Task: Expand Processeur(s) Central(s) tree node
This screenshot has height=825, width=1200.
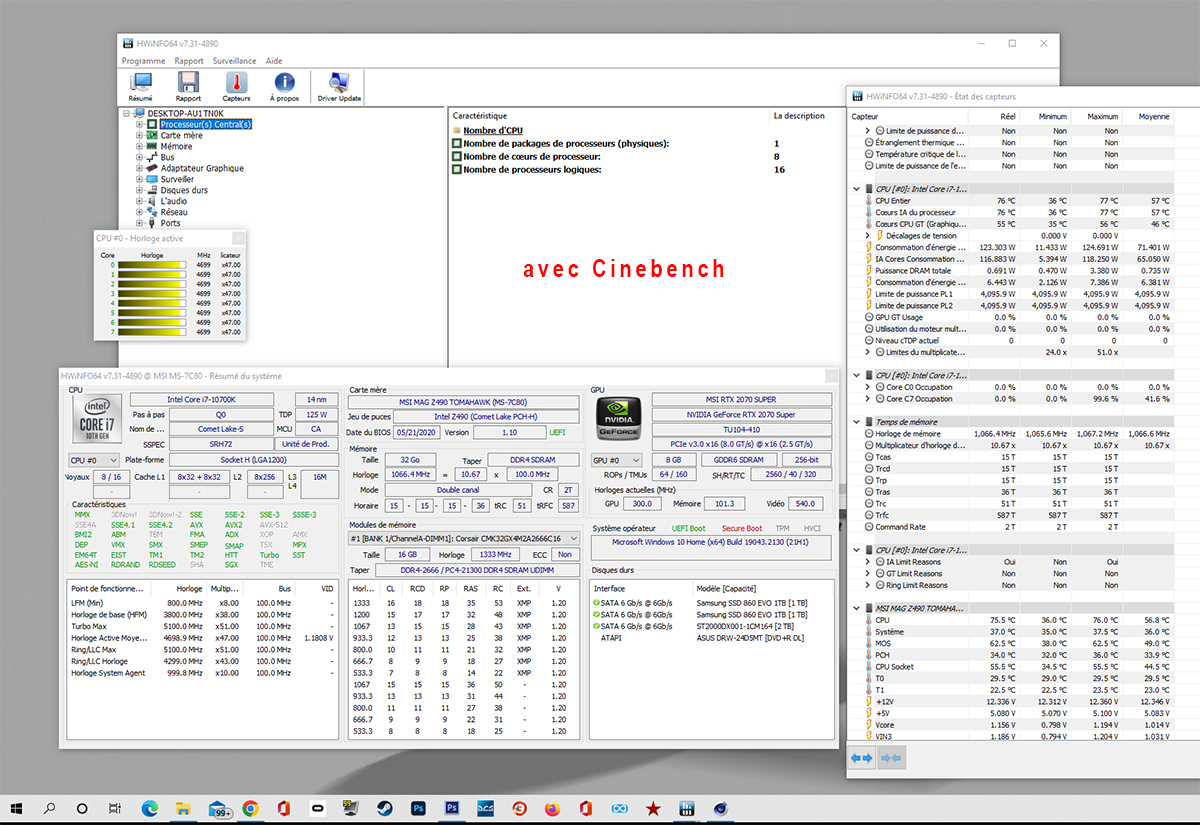Action: [x=140, y=125]
